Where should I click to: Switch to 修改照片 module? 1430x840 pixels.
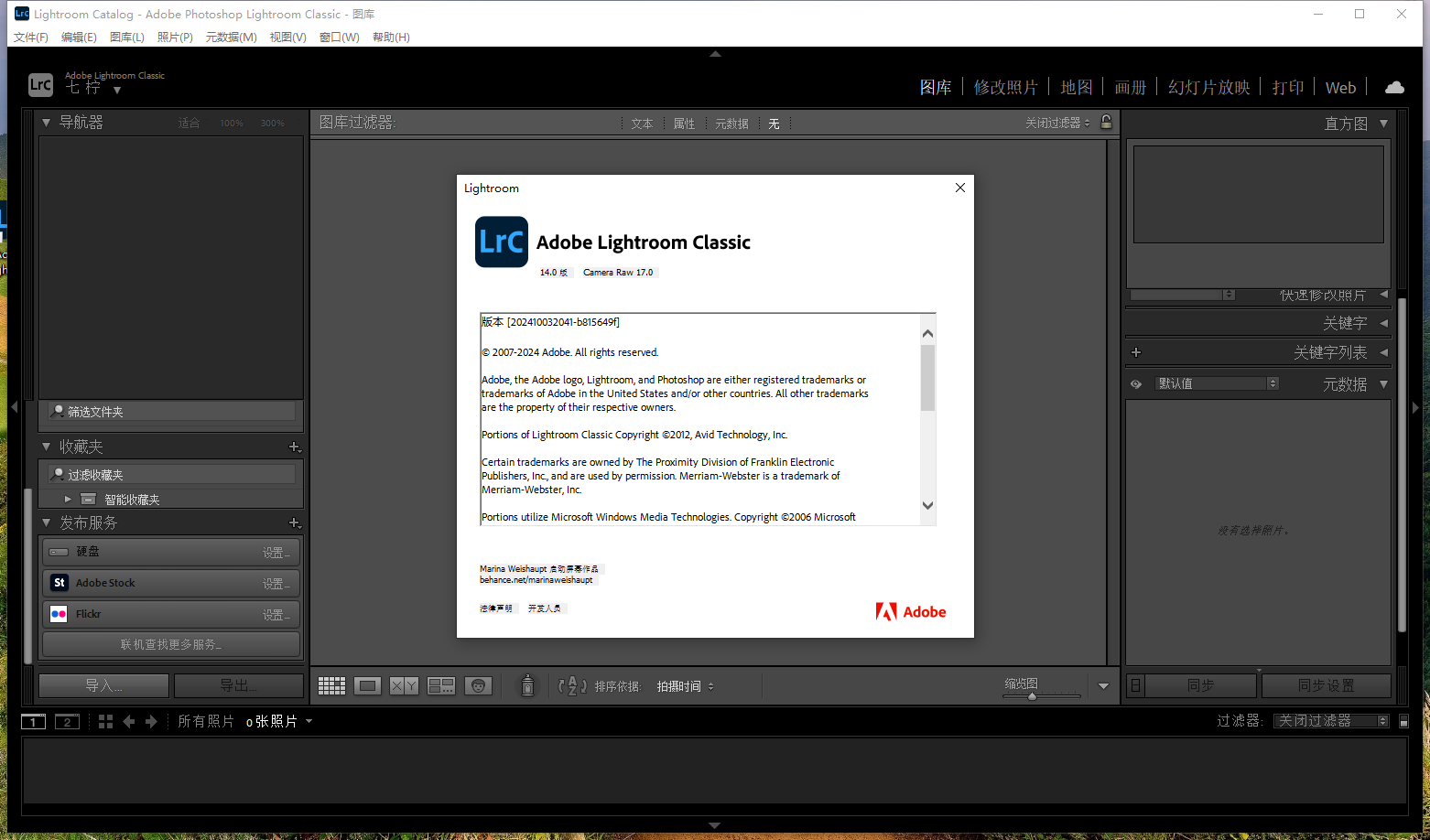(x=1005, y=87)
